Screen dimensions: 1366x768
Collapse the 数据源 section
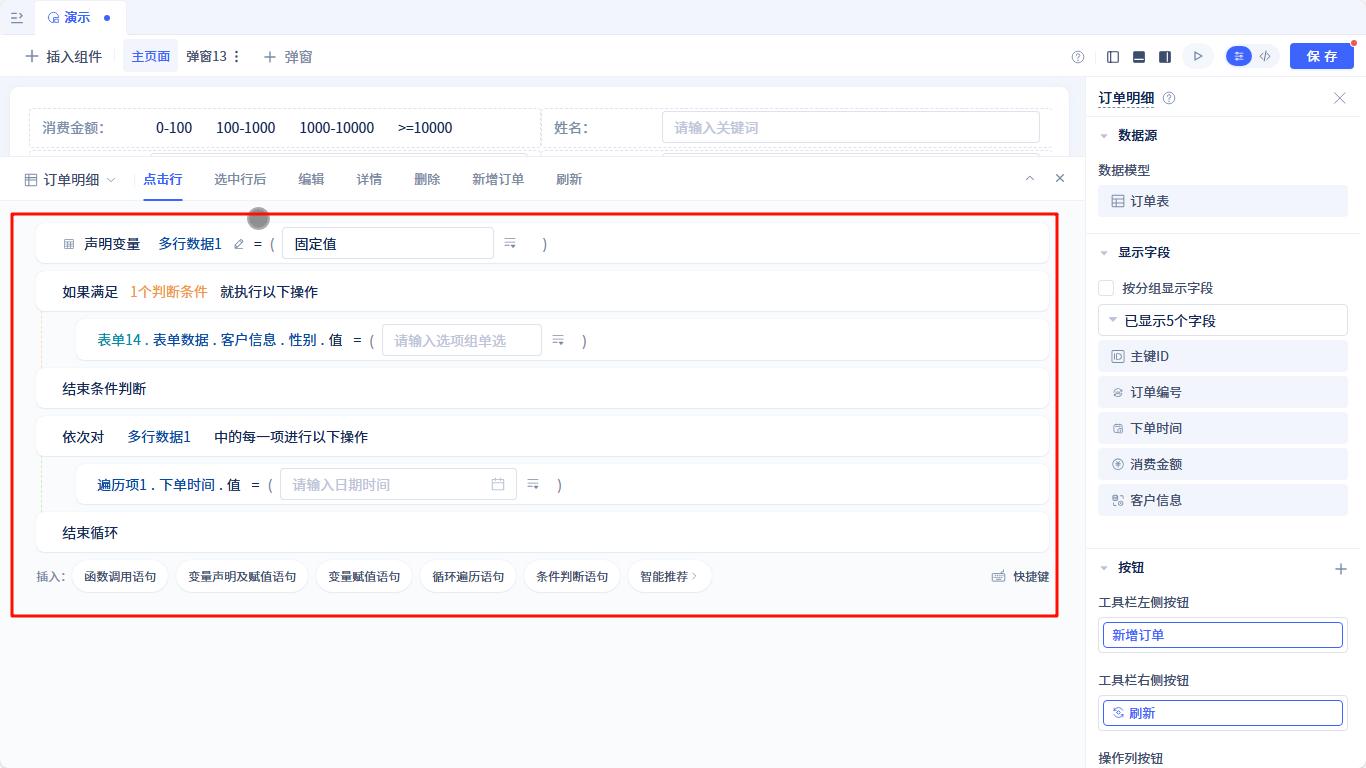[1104, 136]
